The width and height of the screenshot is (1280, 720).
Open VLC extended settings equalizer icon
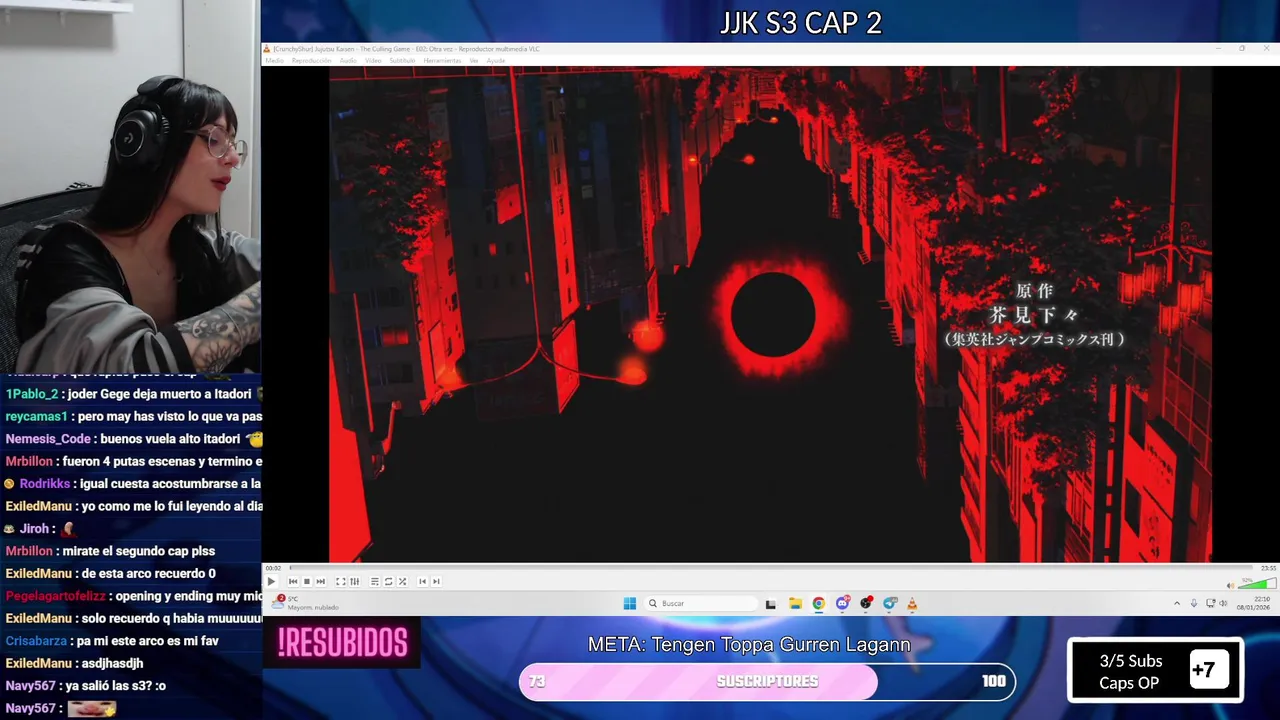tap(354, 581)
